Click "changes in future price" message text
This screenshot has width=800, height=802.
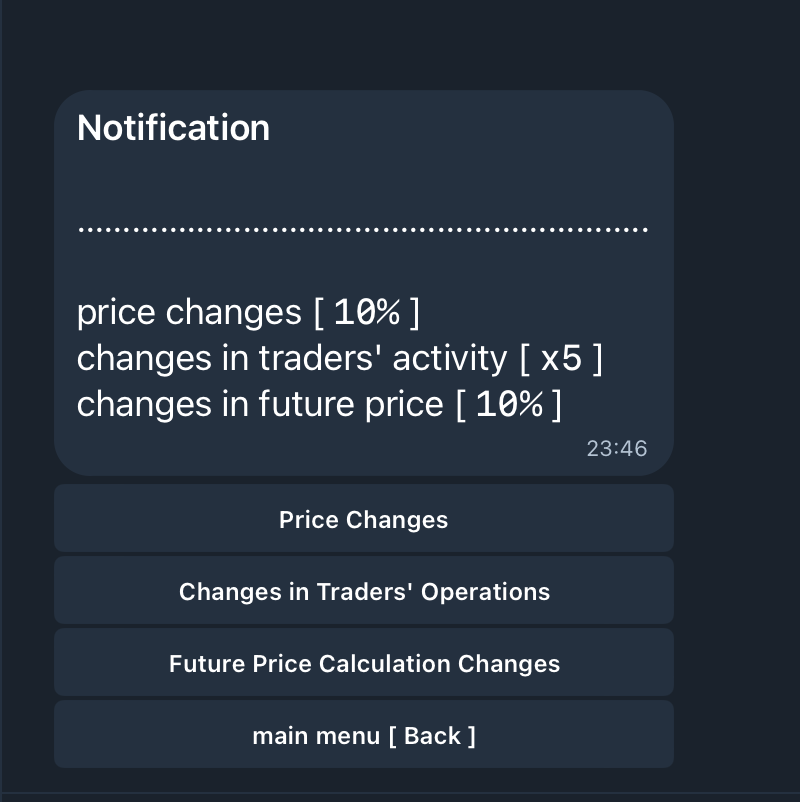click(x=260, y=404)
